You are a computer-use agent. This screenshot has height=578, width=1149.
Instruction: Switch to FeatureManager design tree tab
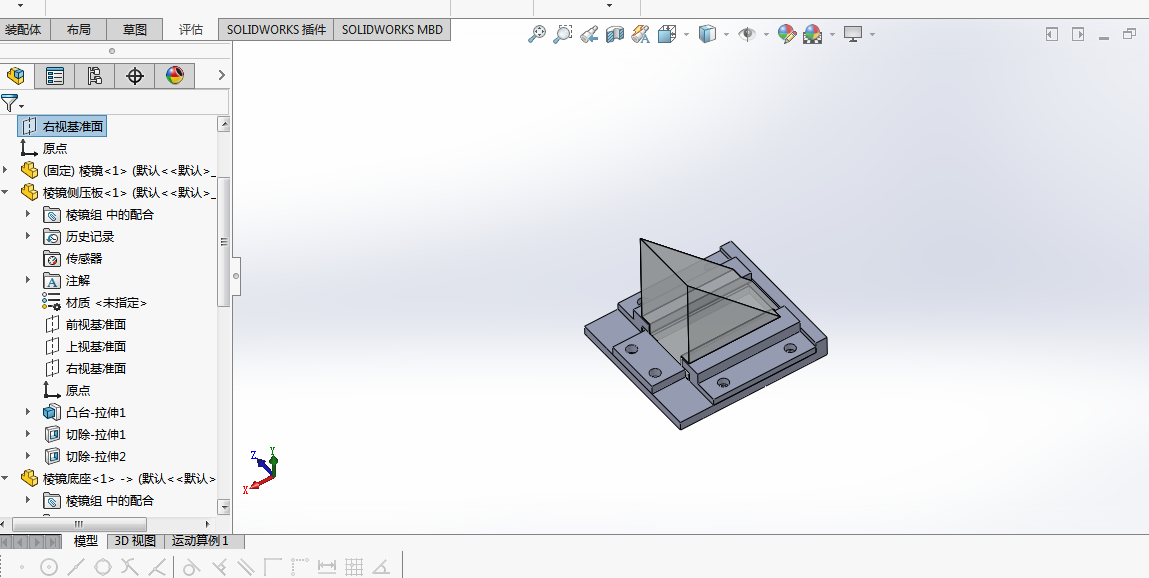15,75
